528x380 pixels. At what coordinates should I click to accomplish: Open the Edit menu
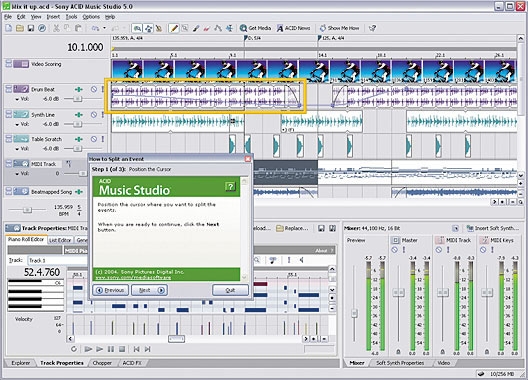click(x=21, y=17)
